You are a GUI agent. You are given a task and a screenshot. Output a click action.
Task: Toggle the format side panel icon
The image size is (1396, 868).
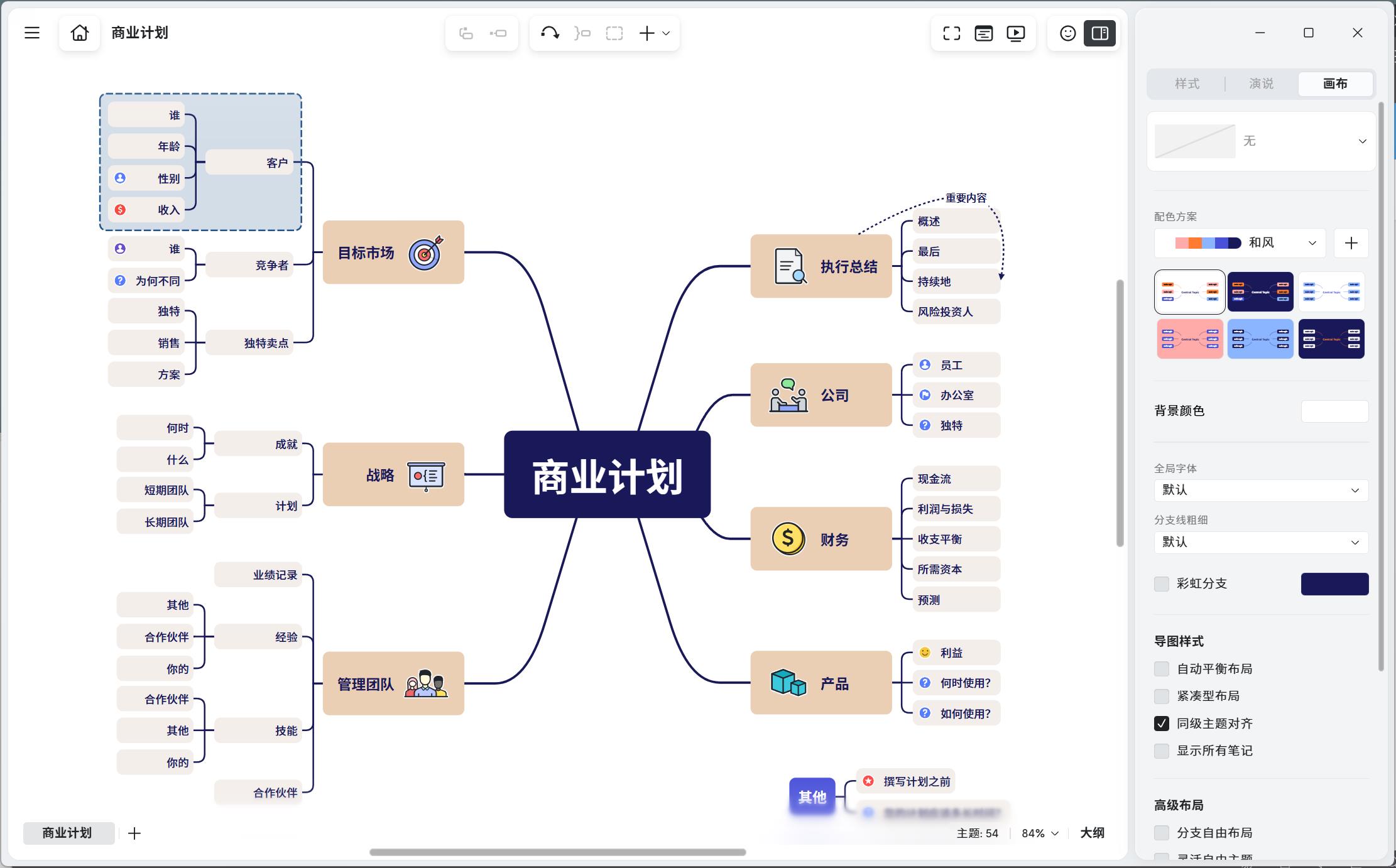click(1100, 33)
